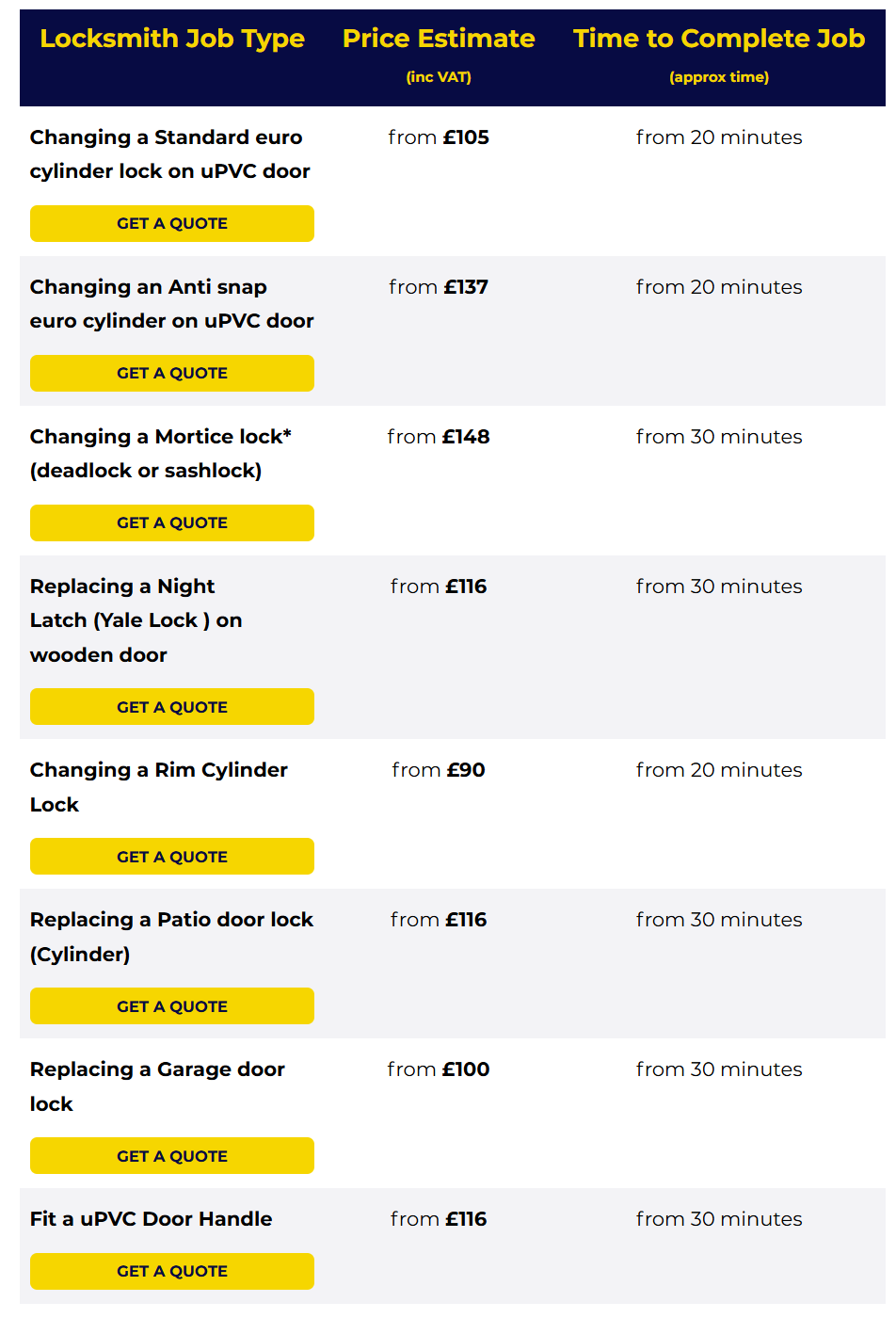Get a quote for uPVC Door Handle
The width and height of the screenshot is (896, 1334).
click(172, 1271)
